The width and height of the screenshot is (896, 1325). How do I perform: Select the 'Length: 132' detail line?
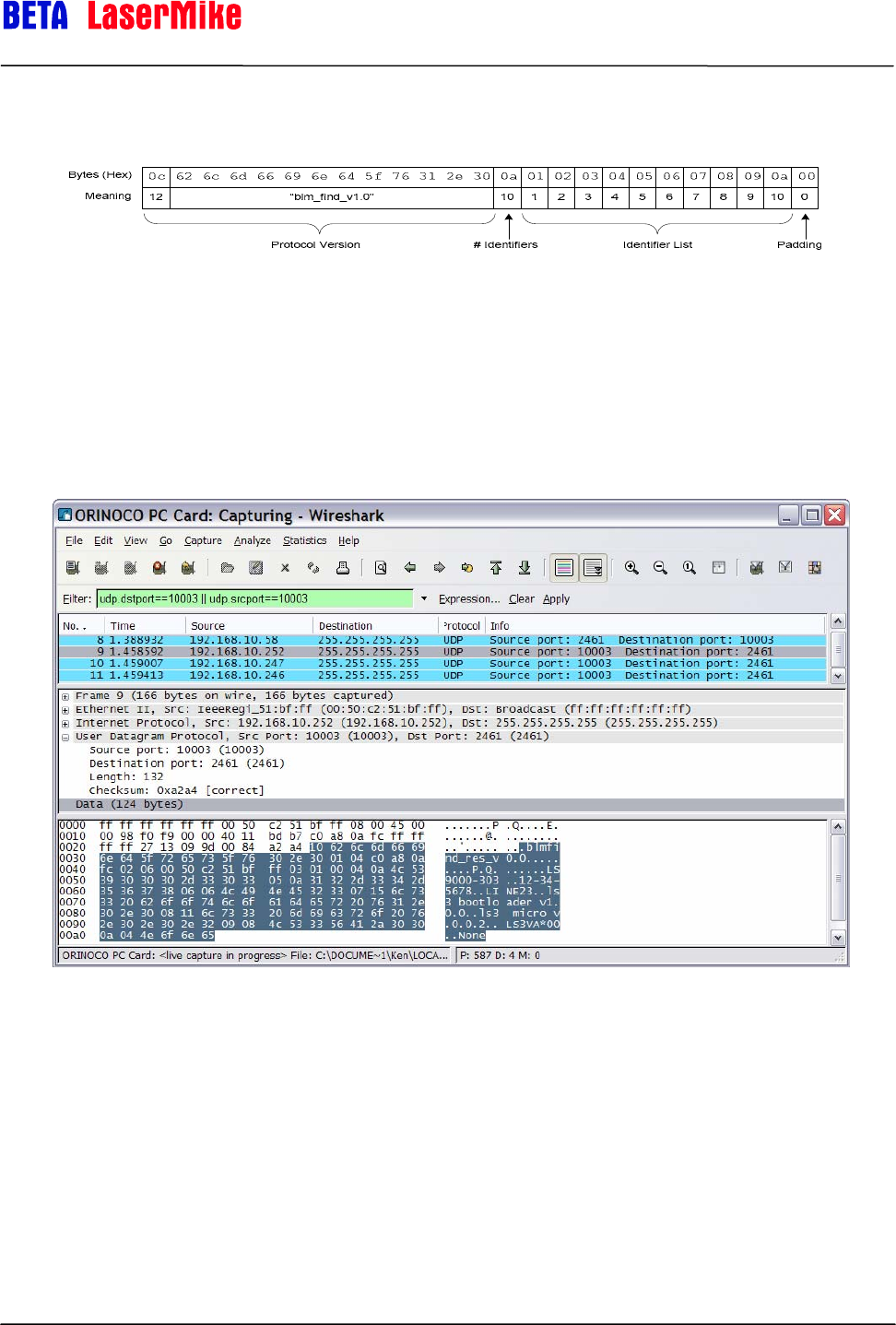tap(126, 777)
